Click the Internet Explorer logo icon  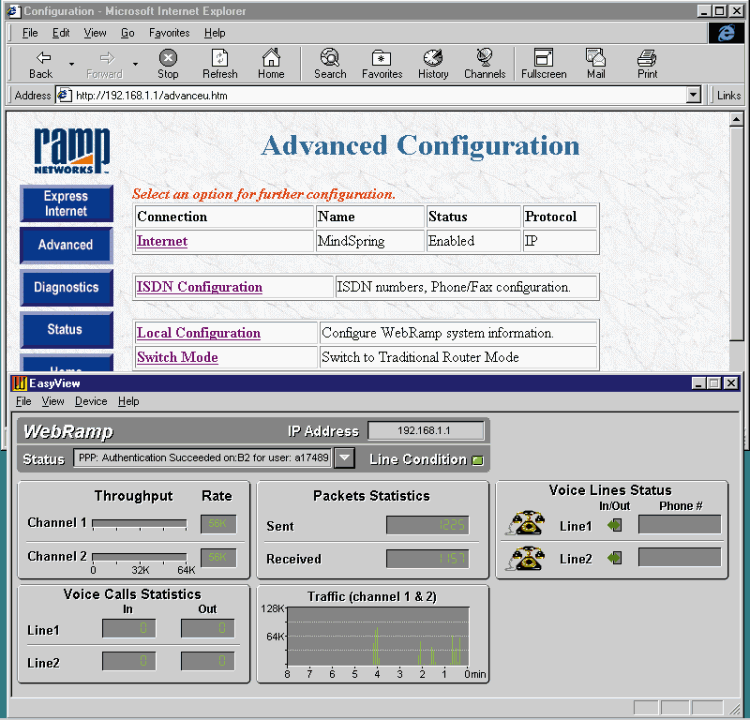726,33
